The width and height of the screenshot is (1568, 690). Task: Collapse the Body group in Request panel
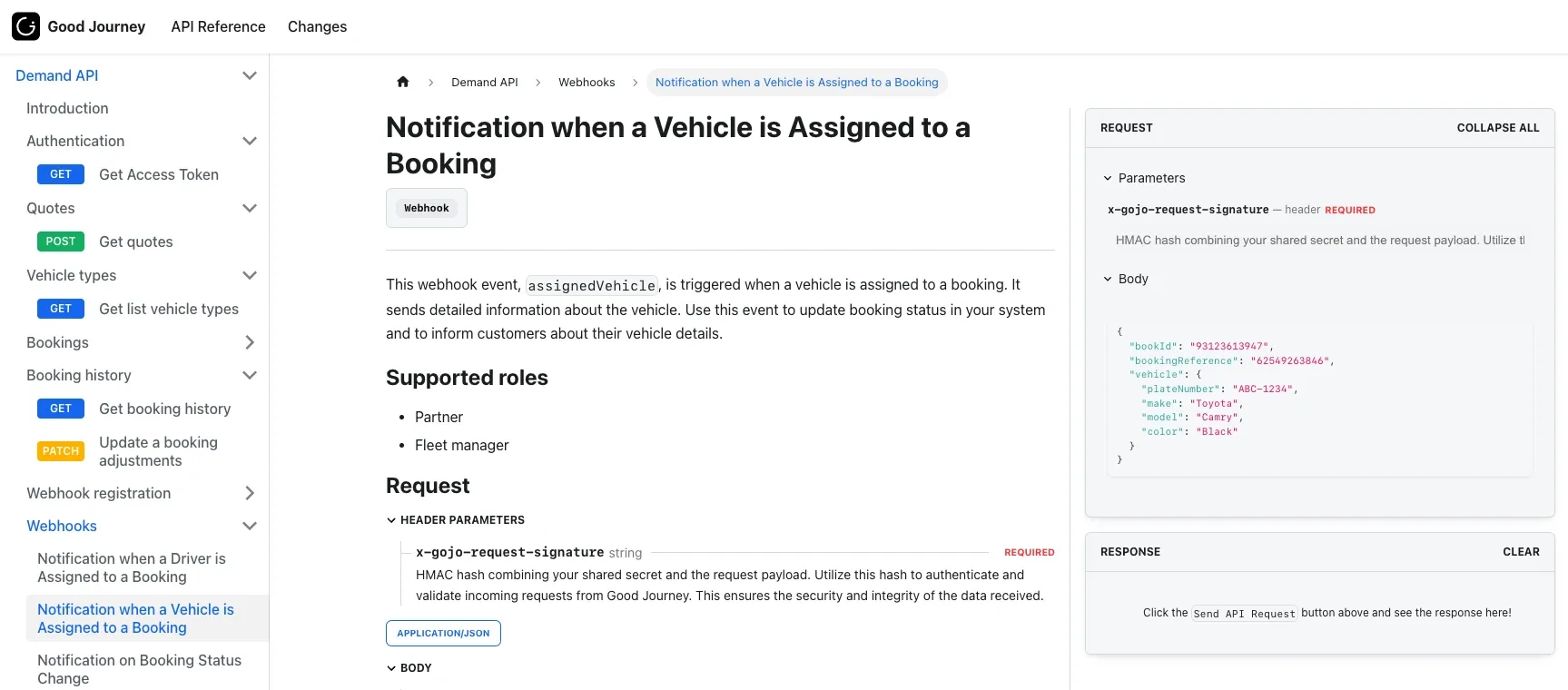pyautogui.click(x=1108, y=279)
